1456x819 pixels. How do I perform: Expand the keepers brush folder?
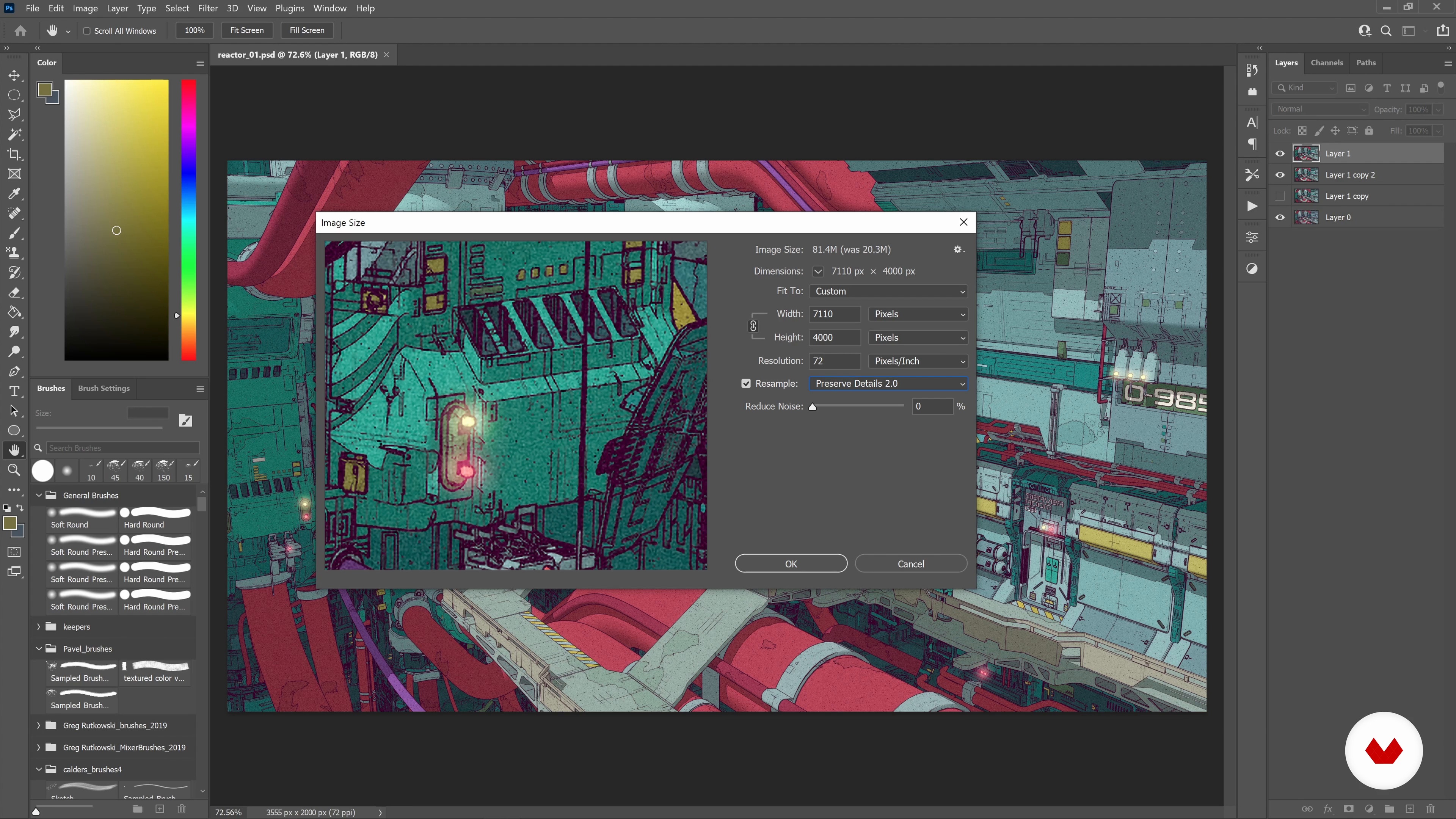pyautogui.click(x=38, y=627)
